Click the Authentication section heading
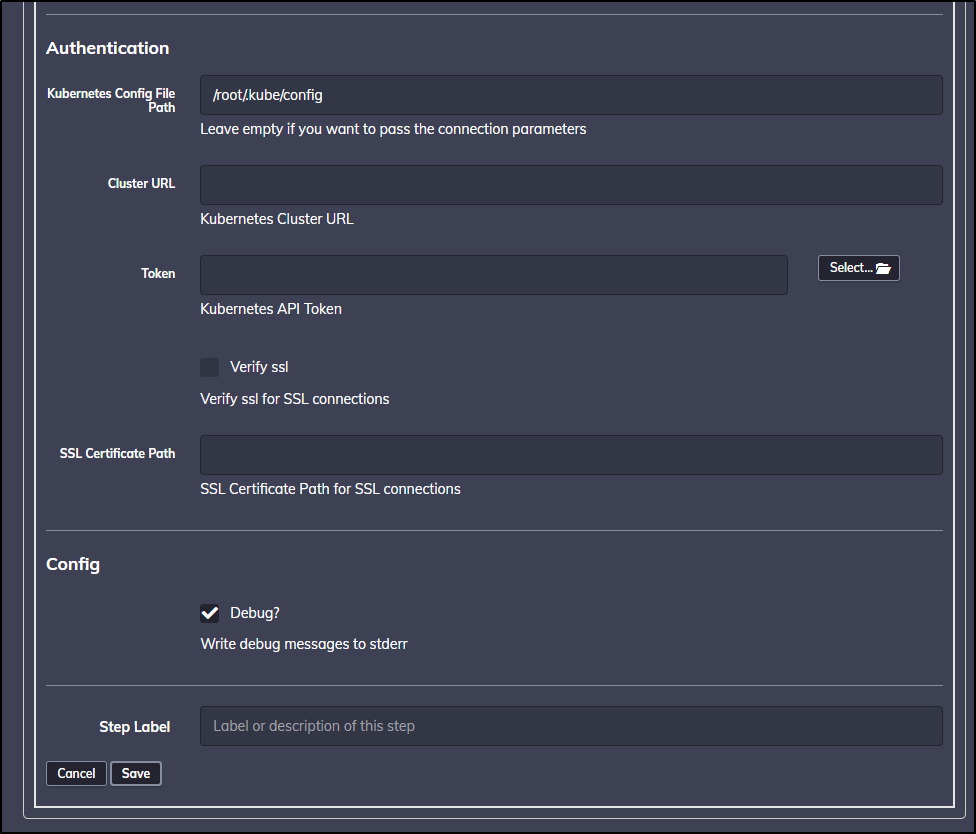Screen dimensions: 976x834 pos(108,48)
